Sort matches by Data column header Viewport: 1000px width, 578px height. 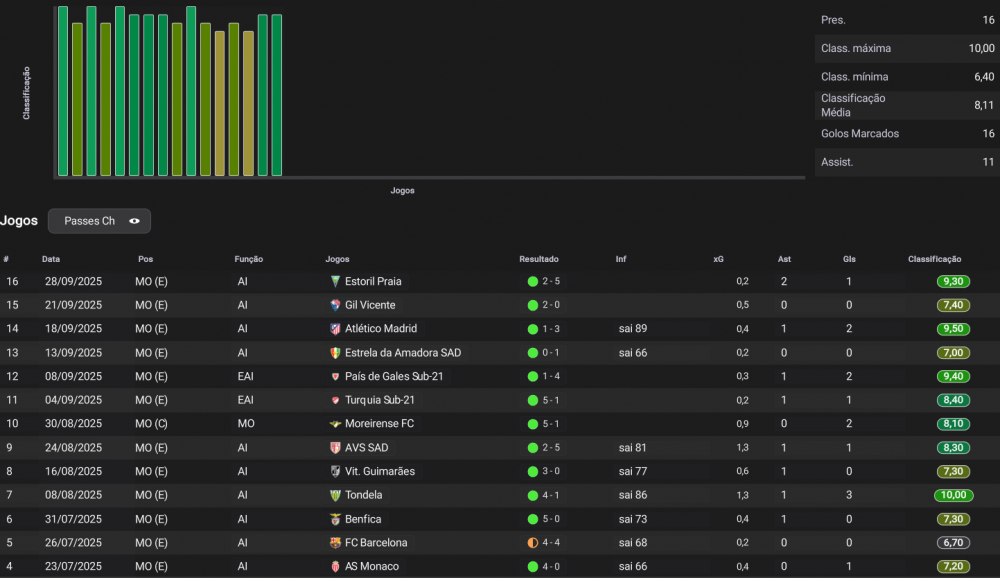point(51,259)
